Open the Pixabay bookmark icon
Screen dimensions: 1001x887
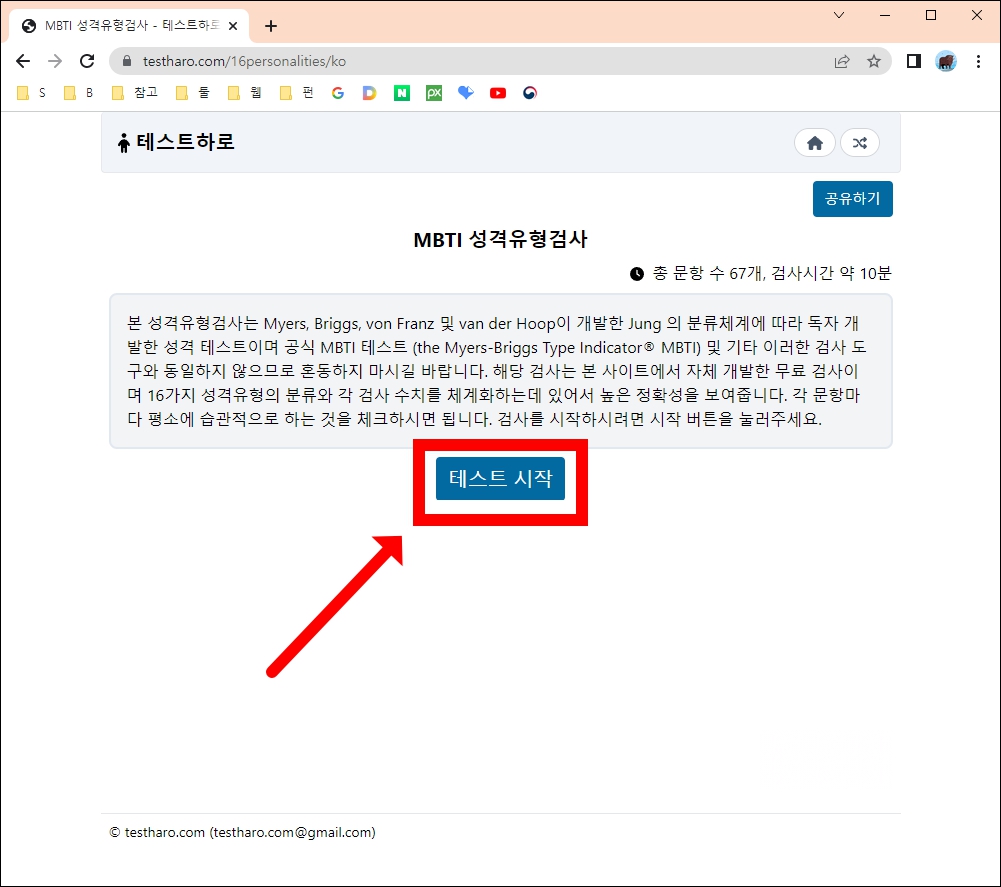pos(433,92)
